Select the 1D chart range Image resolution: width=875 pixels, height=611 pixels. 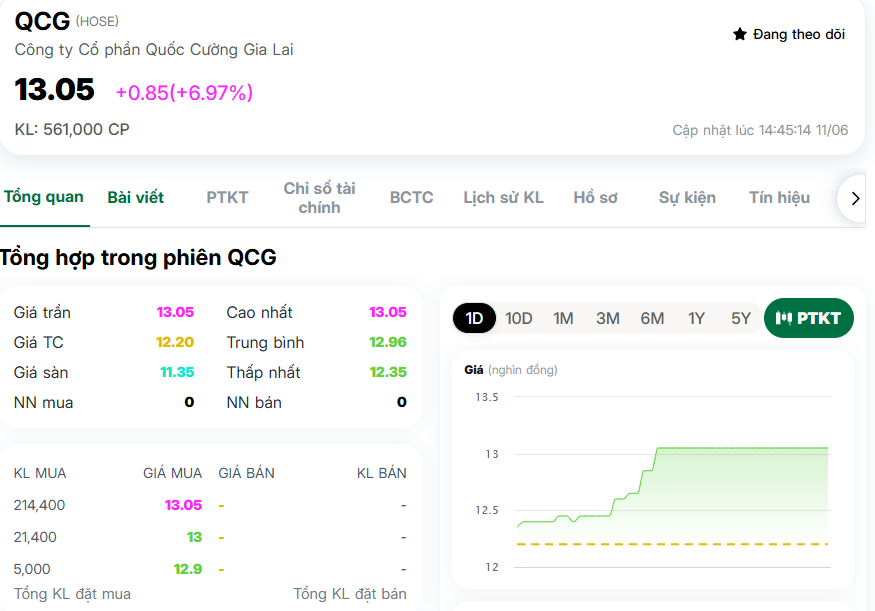pos(474,318)
